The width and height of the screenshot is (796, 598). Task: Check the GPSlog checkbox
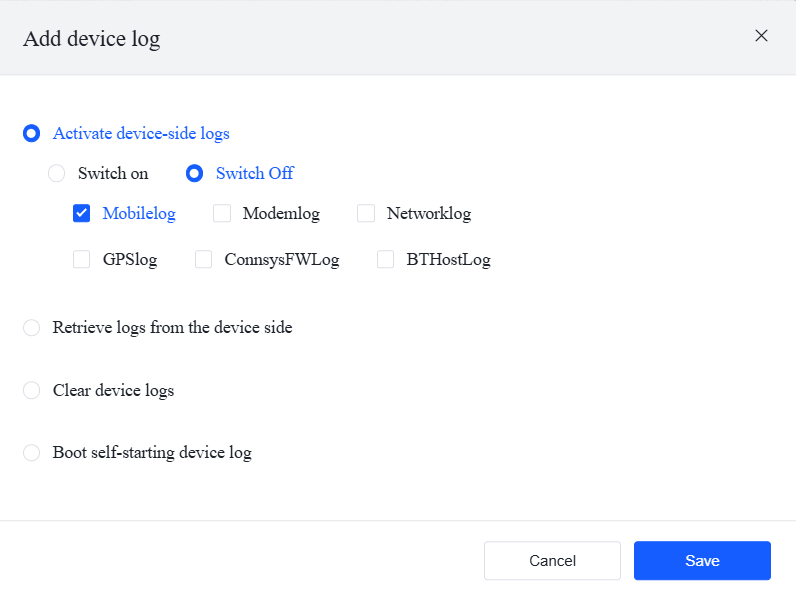point(82,260)
